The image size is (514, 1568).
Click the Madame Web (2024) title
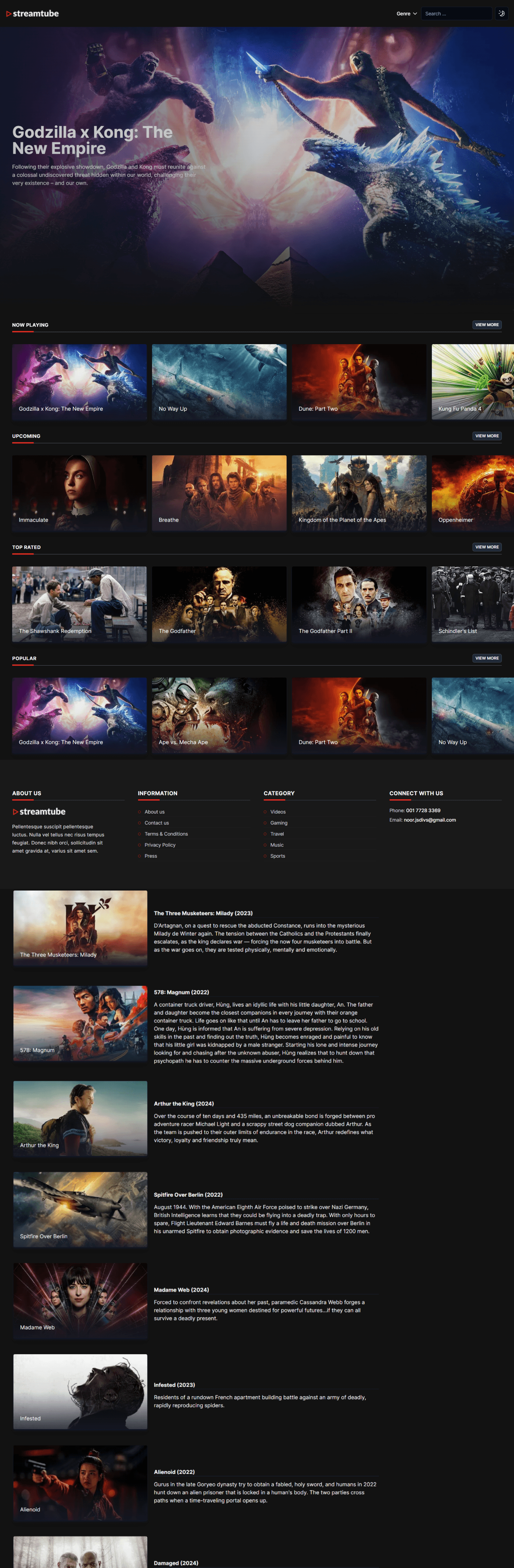tap(181, 1289)
